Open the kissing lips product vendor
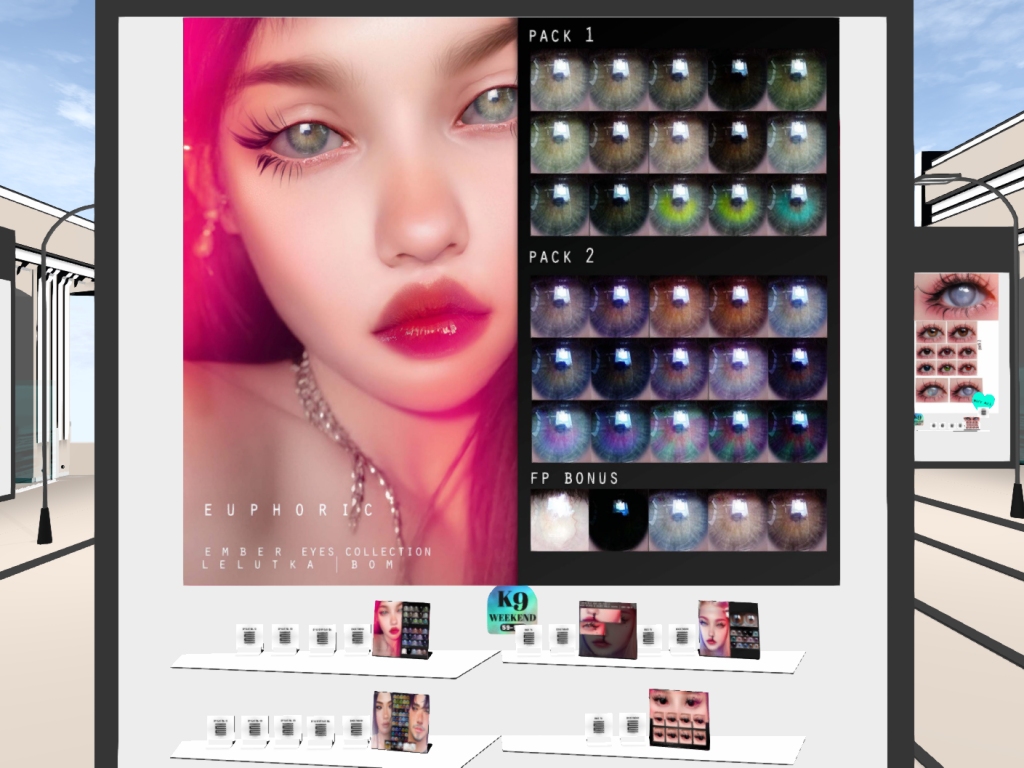 pyautogui.click(x=608, y=629)
